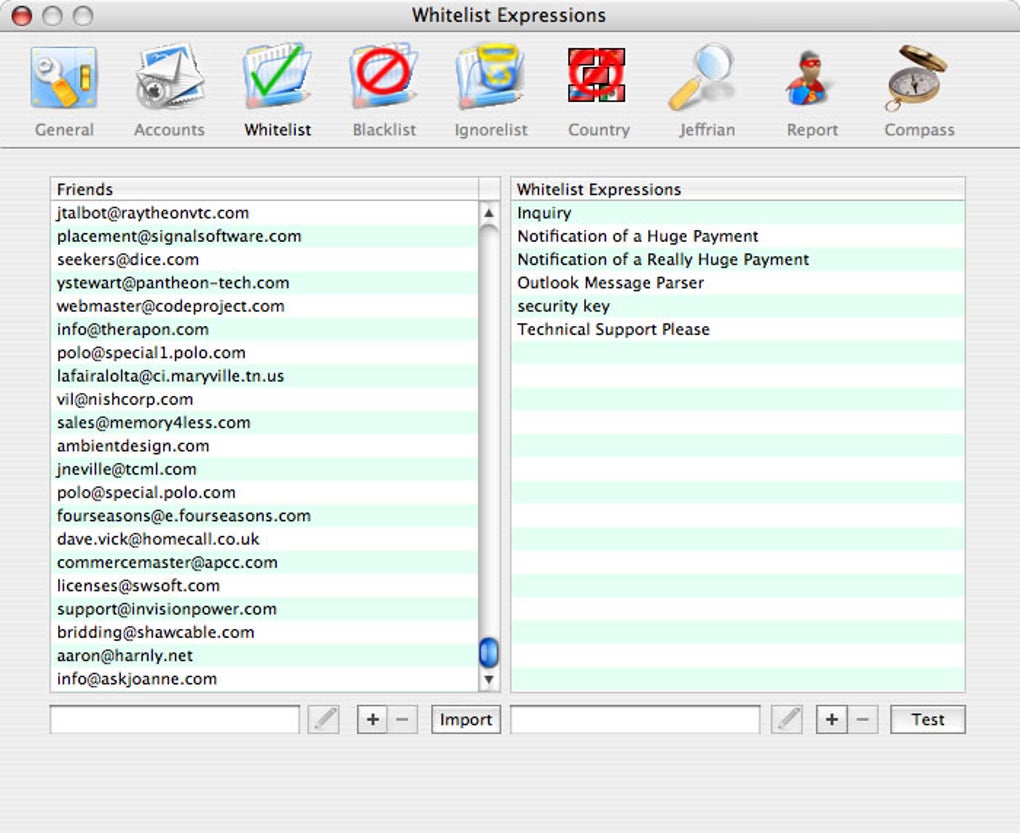This screenshot has width=1020, height=833.
Task: Select lafairalolta@ci.maryville.tn.us row
Action: click(x=264, y=376)
